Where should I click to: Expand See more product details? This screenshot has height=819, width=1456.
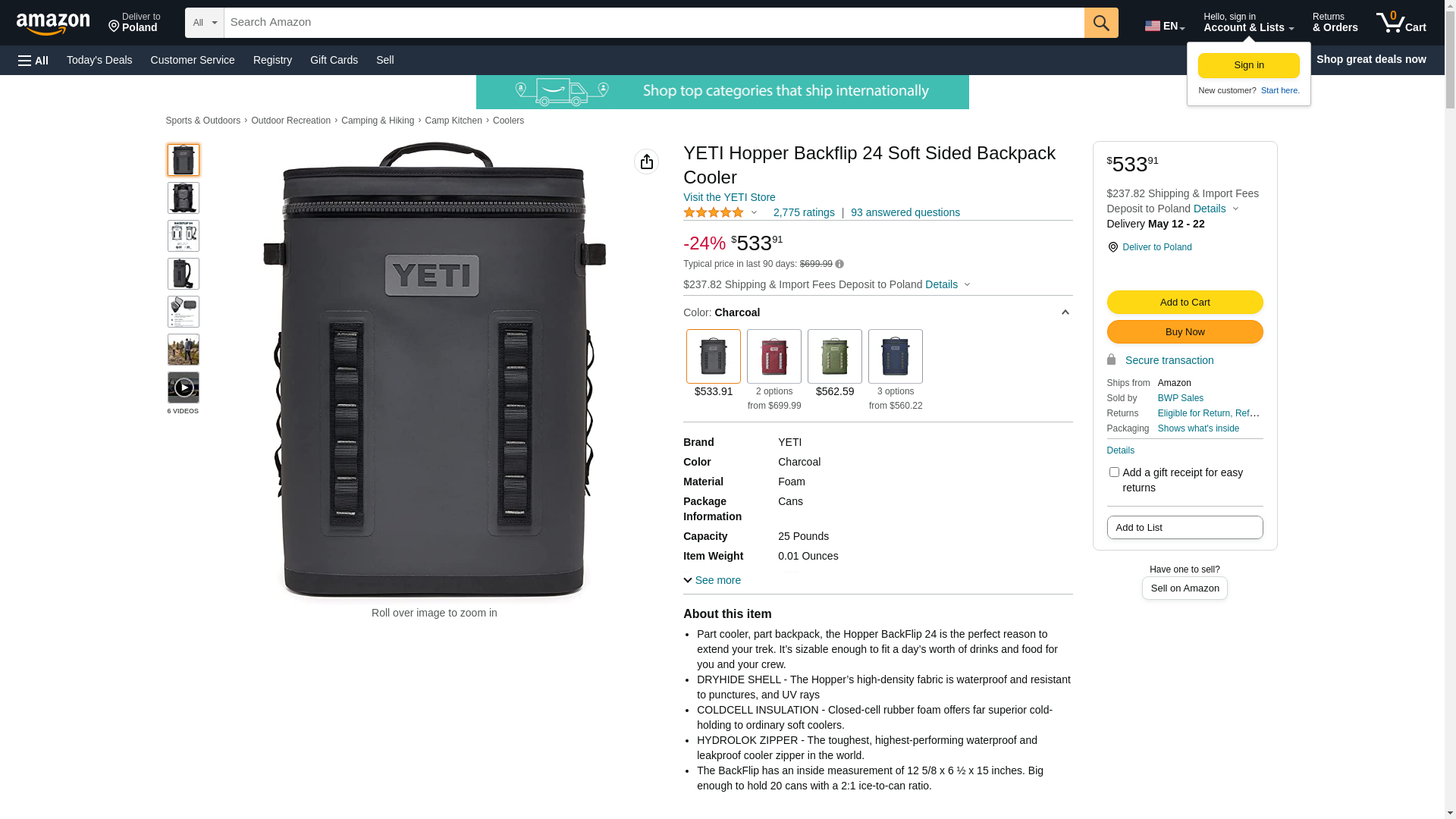712,580
